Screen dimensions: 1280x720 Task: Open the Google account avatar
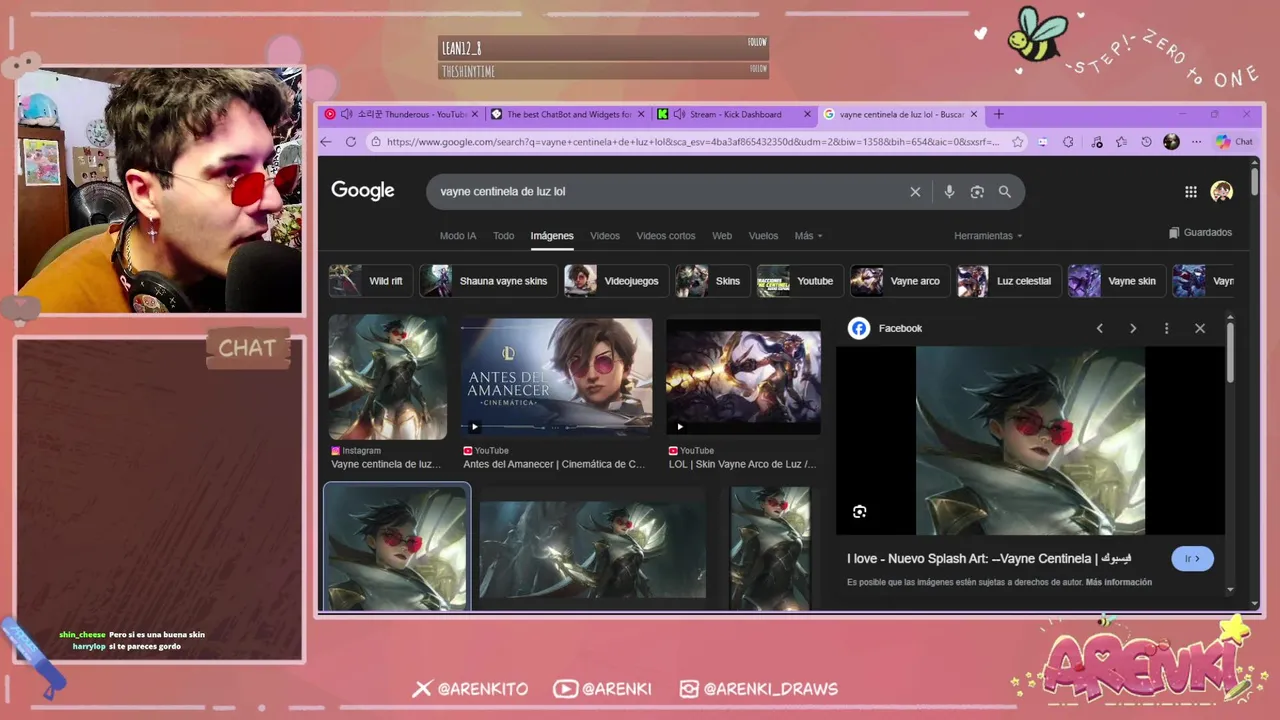[1221, 192]
